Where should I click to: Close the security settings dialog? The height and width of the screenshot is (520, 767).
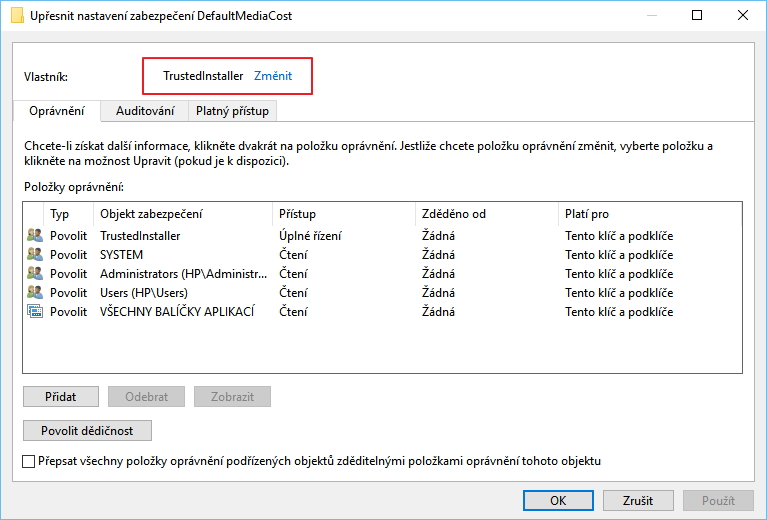click(x=743, y=16)
